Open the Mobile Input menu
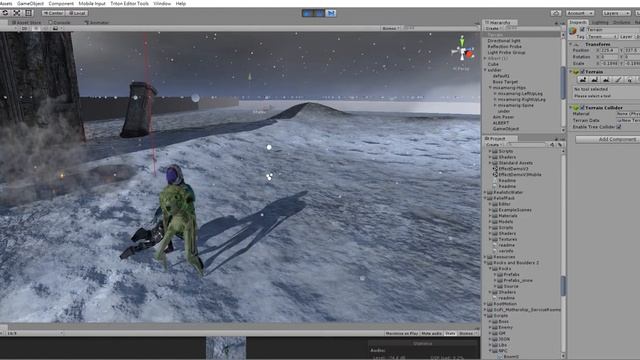Screen dimensions: 640x360 92,3
